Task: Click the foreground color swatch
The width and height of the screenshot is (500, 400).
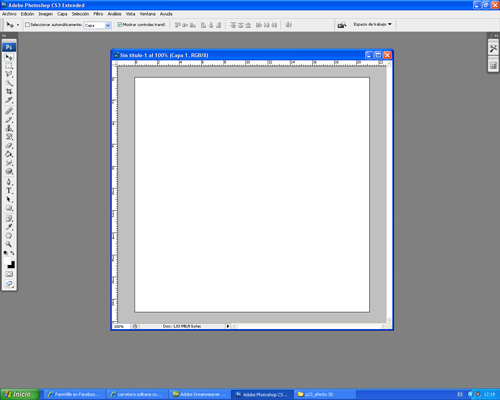Action: (x=7, y=261)
